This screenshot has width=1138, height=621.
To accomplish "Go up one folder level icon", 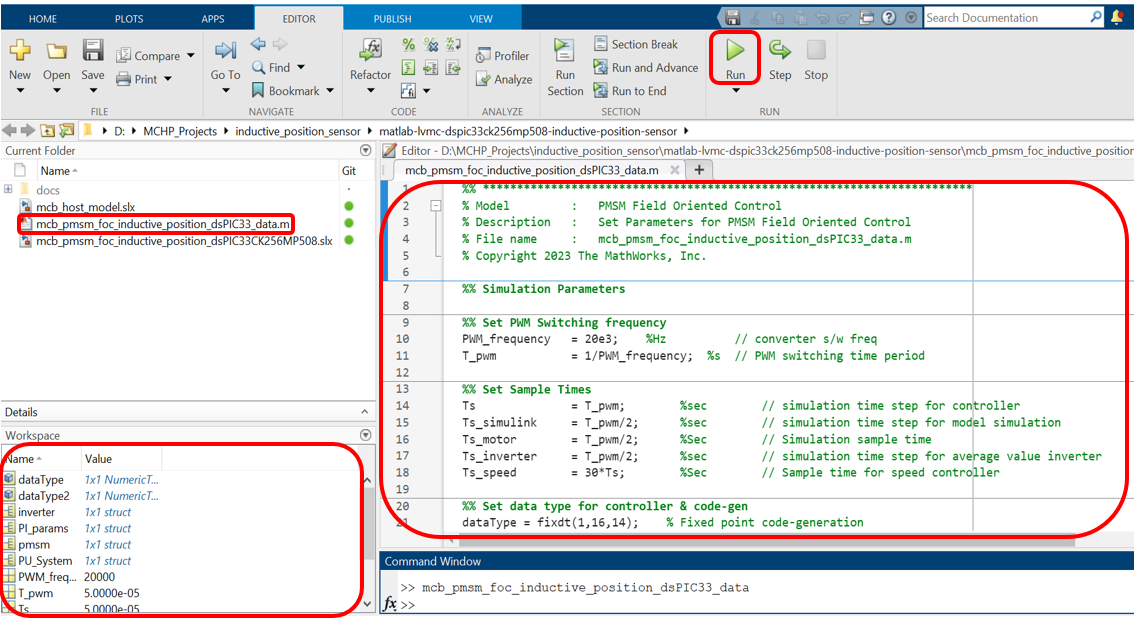I will point(47,131).
